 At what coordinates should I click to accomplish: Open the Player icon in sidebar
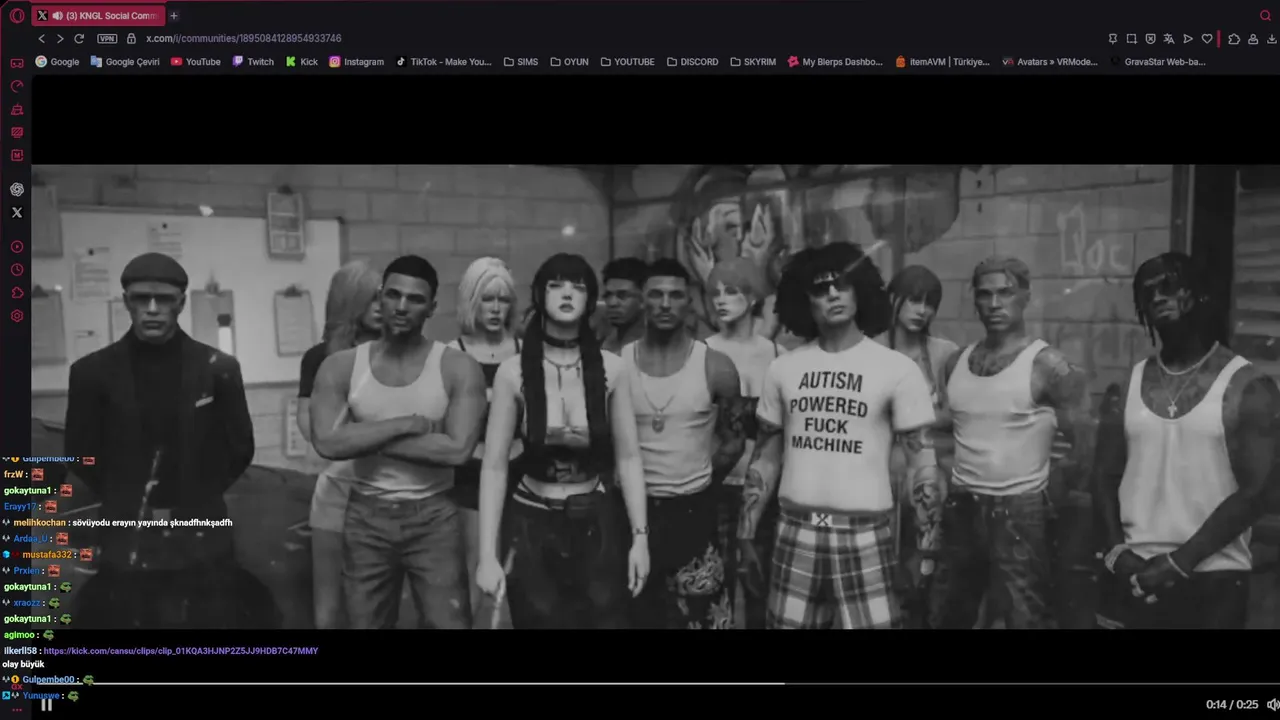[x=17, y=247]
